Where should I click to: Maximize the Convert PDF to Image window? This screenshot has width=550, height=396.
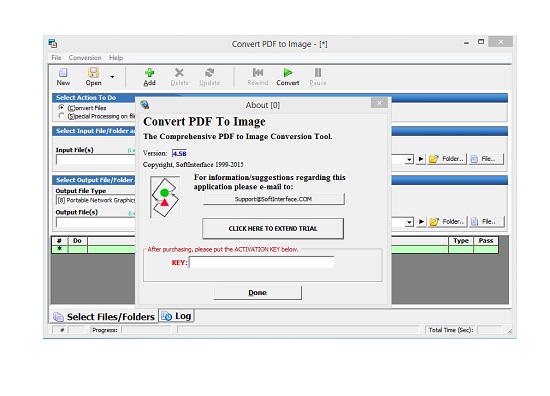481,42
